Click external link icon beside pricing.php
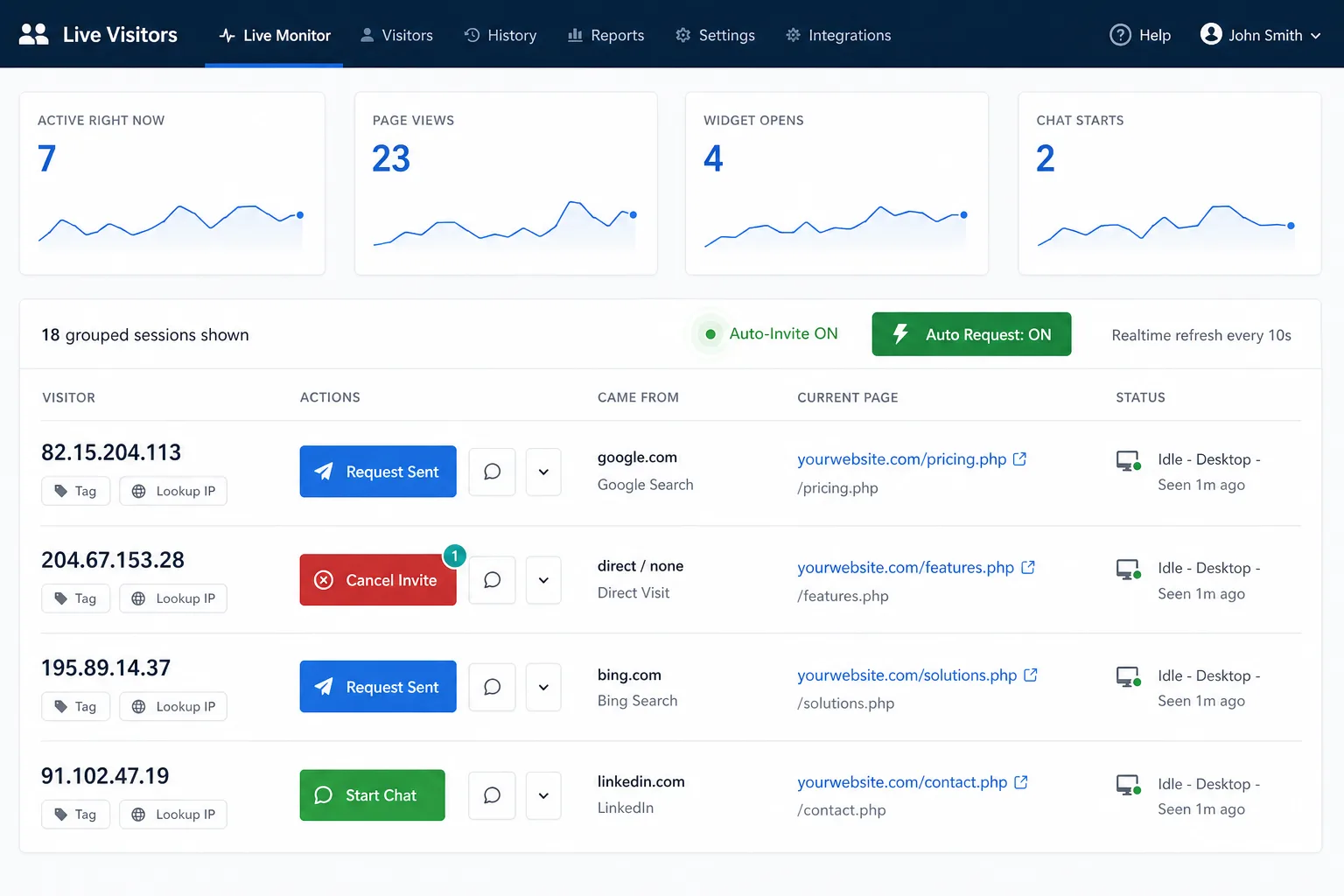Viewport: 1344px width, 896px height. 1020,458
